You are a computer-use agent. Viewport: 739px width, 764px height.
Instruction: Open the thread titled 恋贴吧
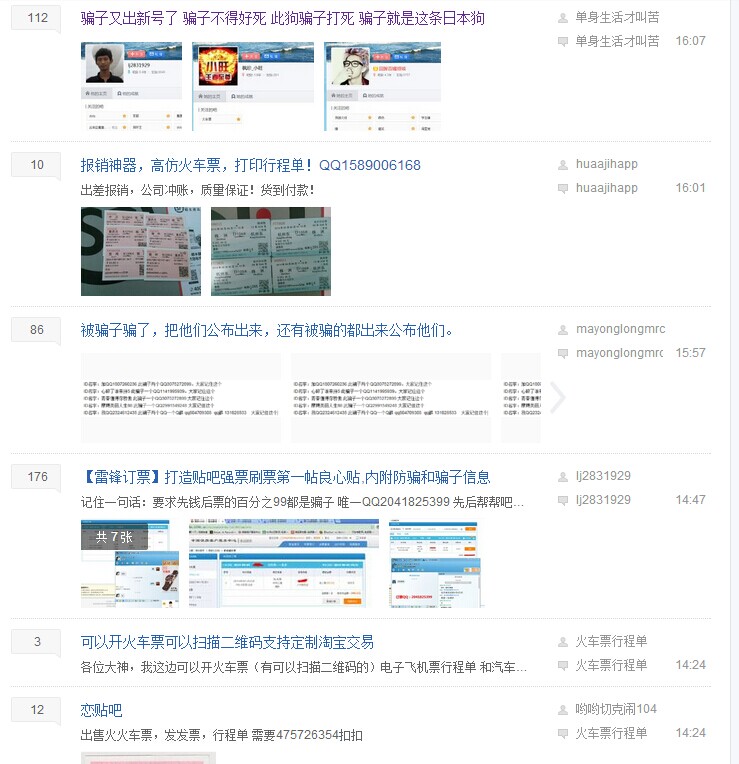coord(101,710)
